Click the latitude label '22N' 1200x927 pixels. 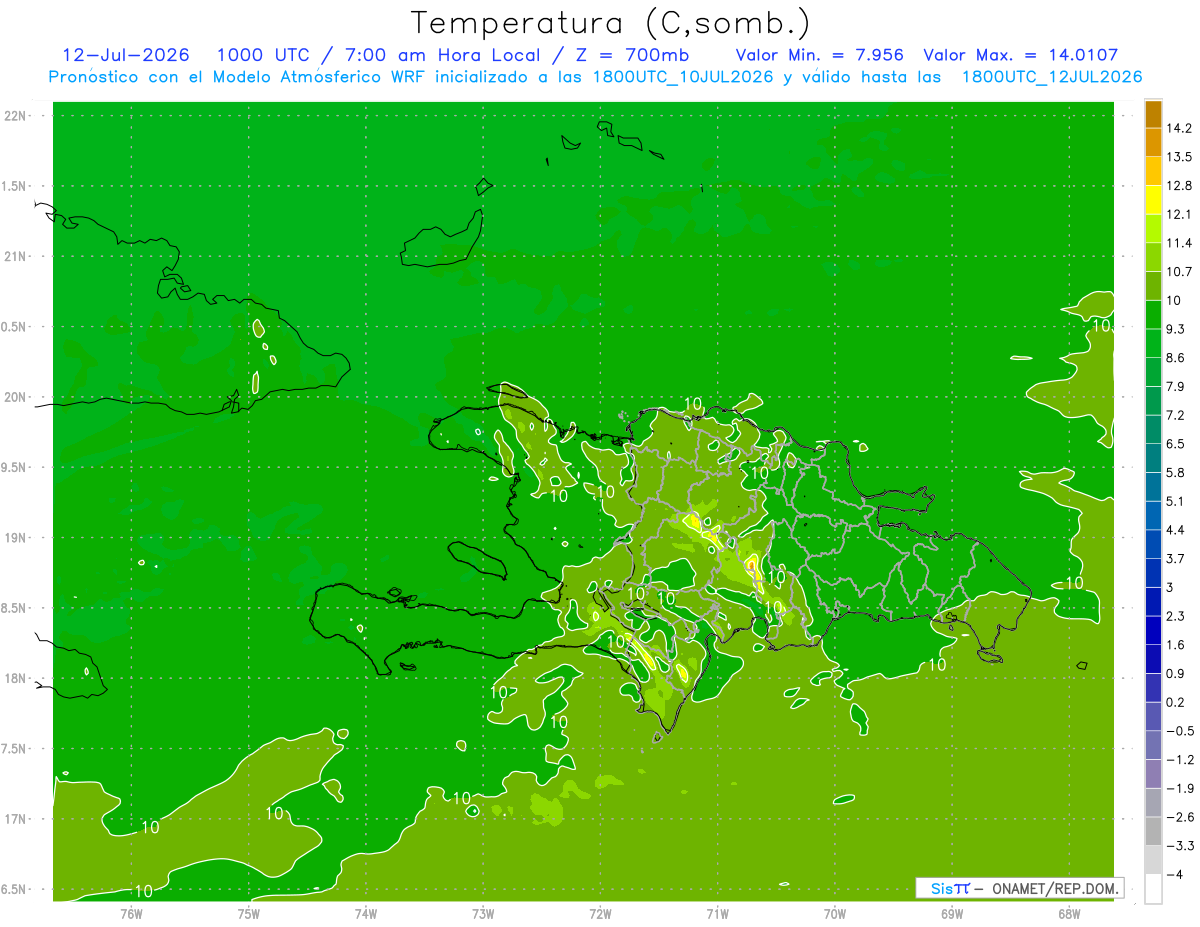16,116
